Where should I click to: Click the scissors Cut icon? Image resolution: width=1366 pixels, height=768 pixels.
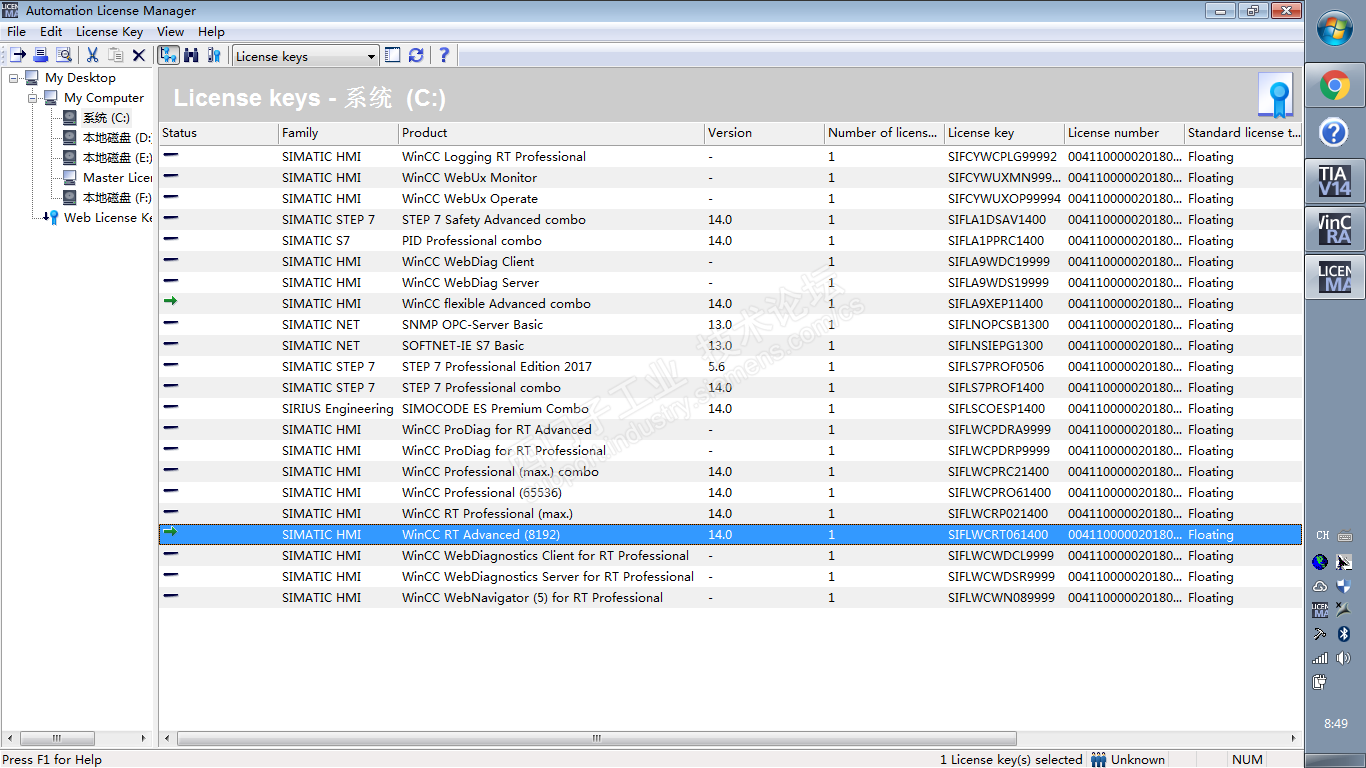[x=92, y=56]
